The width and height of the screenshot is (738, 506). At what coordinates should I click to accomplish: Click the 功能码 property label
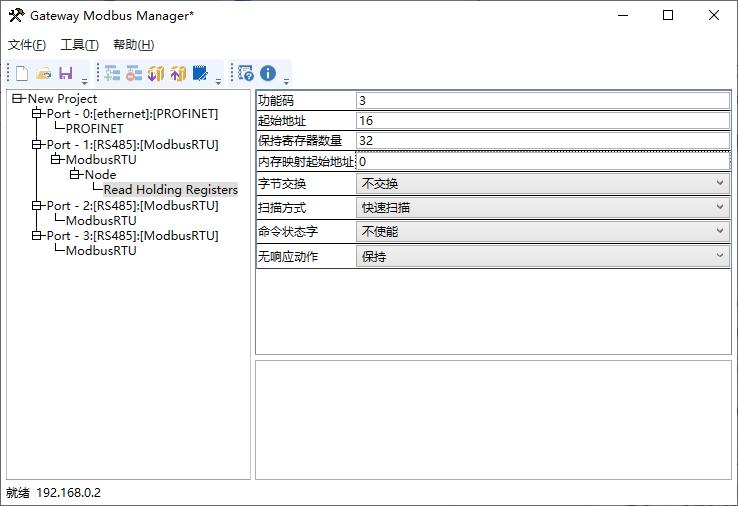(276, 100)
